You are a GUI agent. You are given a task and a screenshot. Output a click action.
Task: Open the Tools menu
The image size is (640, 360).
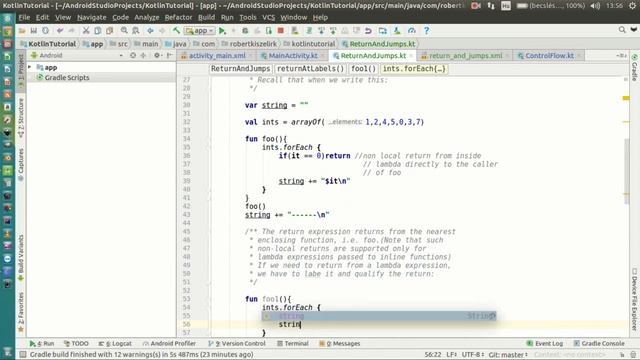click(x=248, y=18)
